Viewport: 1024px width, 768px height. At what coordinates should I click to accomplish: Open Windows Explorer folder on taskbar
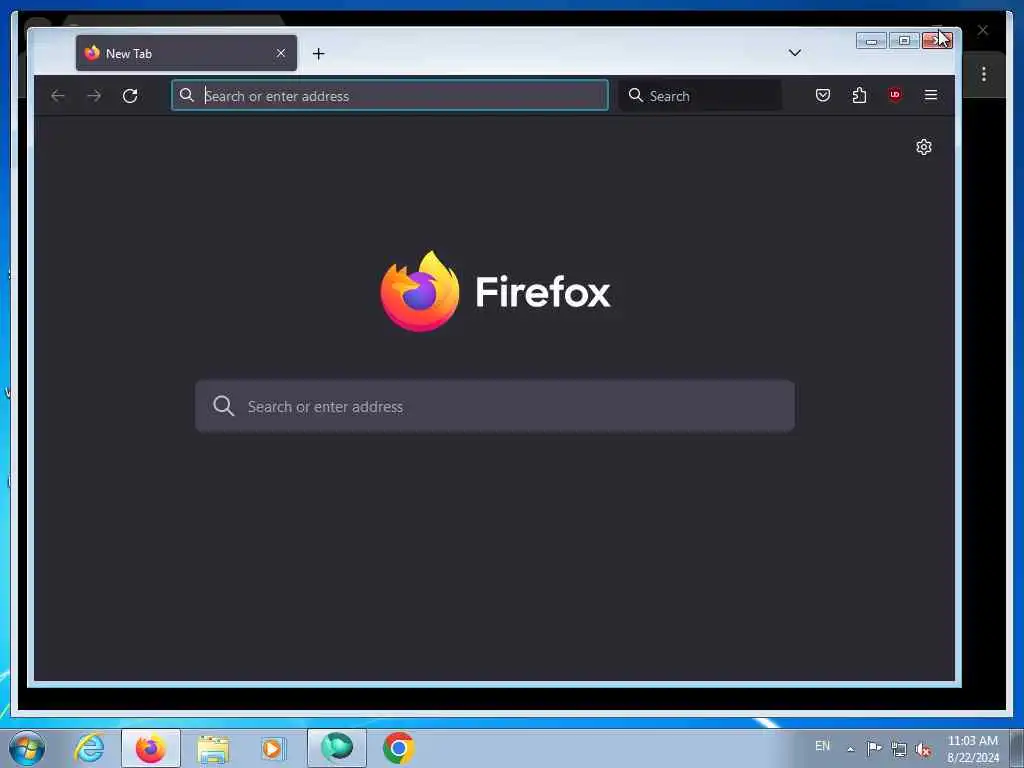213,749
